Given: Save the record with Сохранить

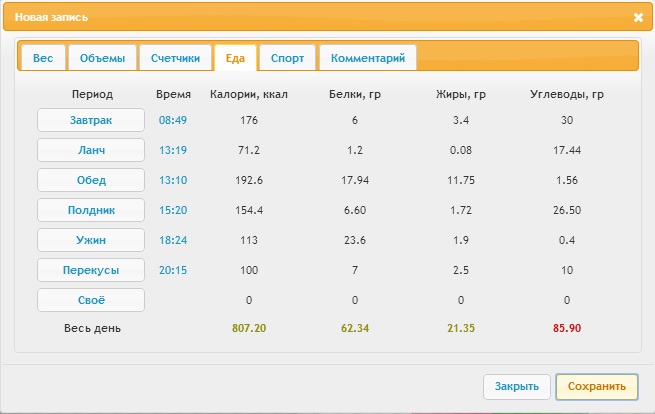Looking at the screenshot, I should click(597, 386).
